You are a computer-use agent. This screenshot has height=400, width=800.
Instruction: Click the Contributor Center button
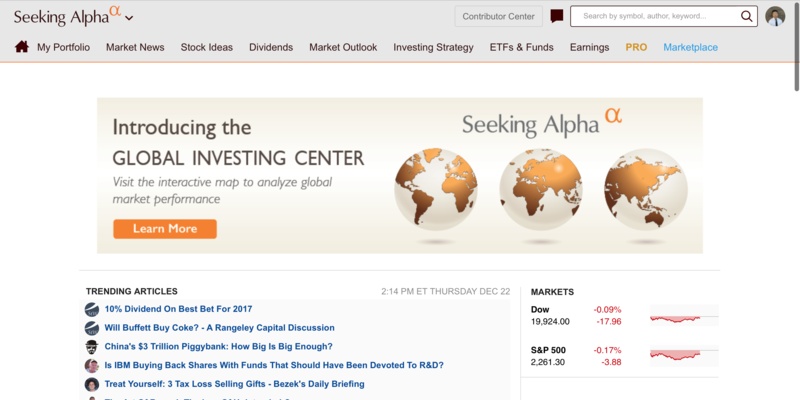coord(498,16)
